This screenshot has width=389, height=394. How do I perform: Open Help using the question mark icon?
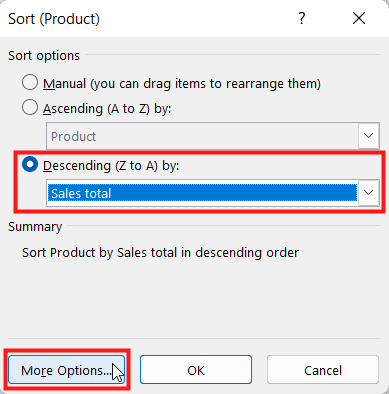pyautogui.click(x=302, y=19)
